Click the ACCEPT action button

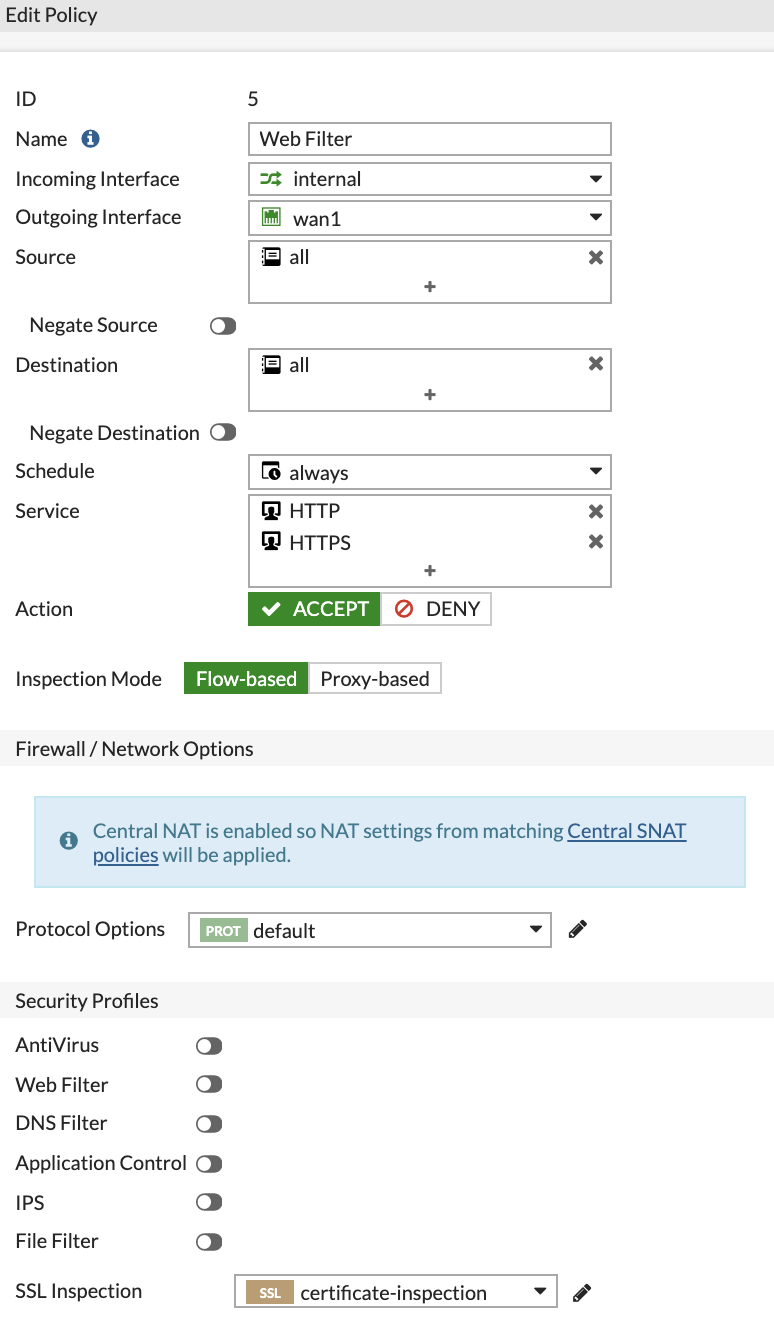(x=313, y=608)
